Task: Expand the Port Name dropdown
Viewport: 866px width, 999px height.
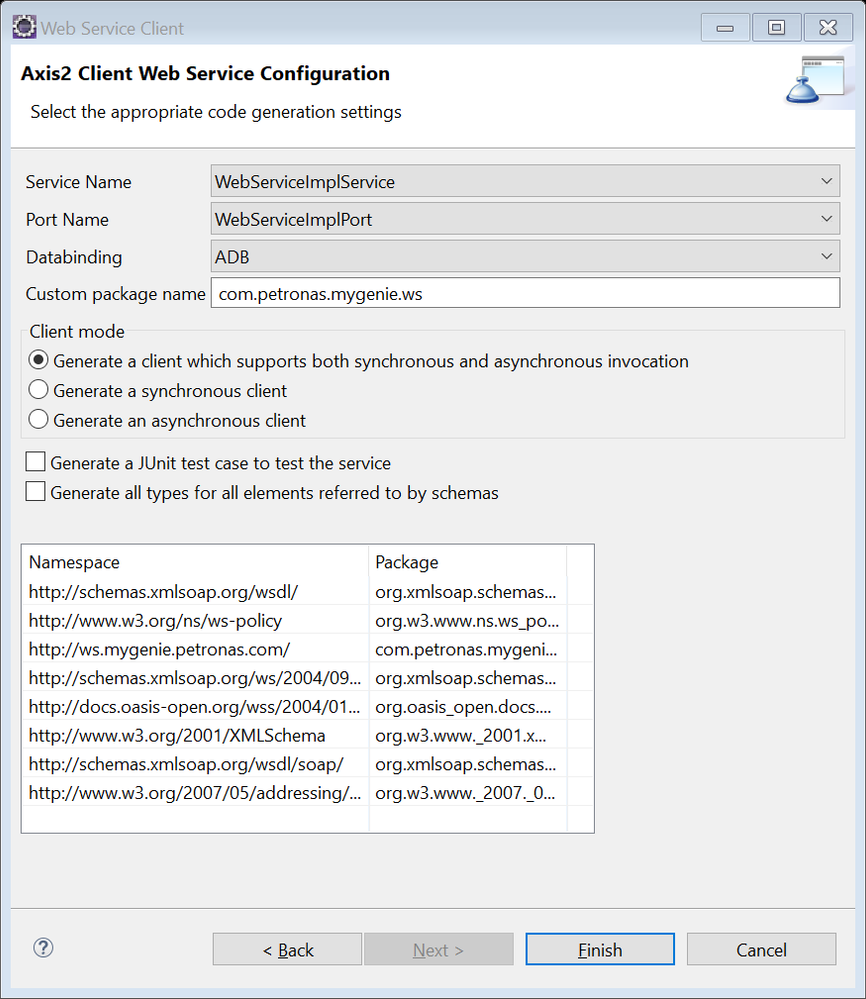Action: (x=525, y=219)
